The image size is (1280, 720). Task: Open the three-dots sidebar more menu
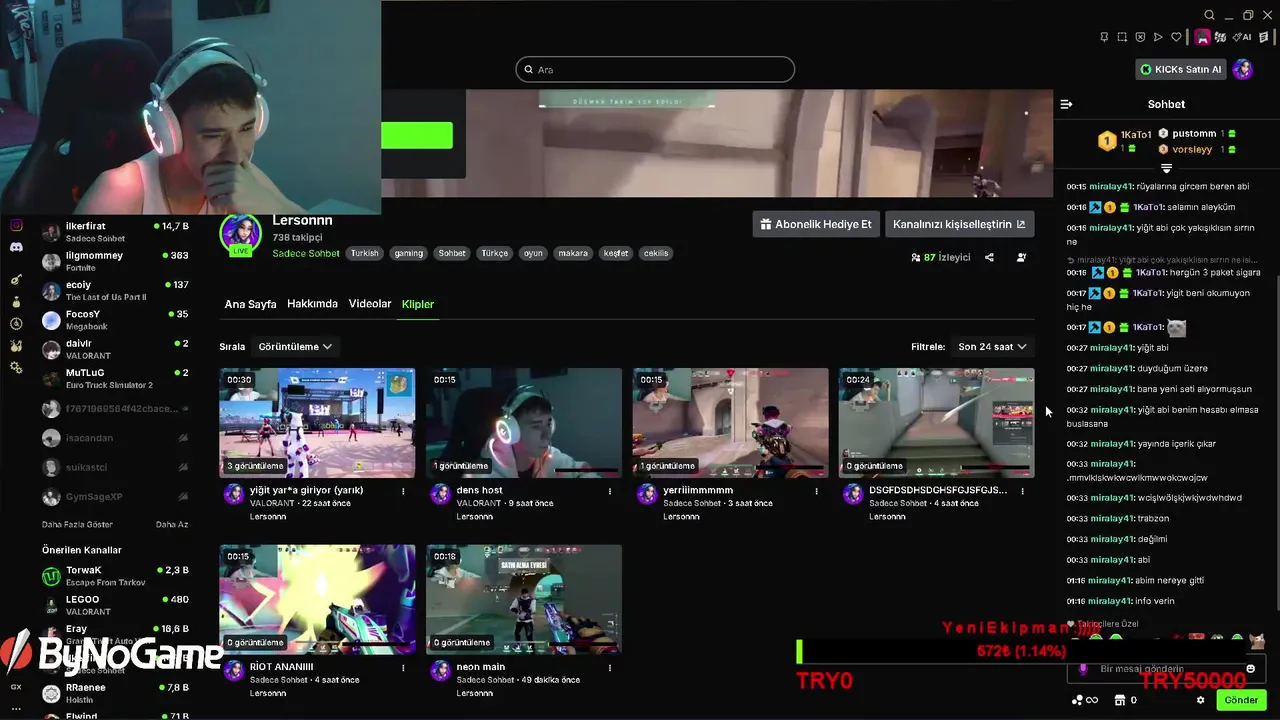(x=16, y=708)
